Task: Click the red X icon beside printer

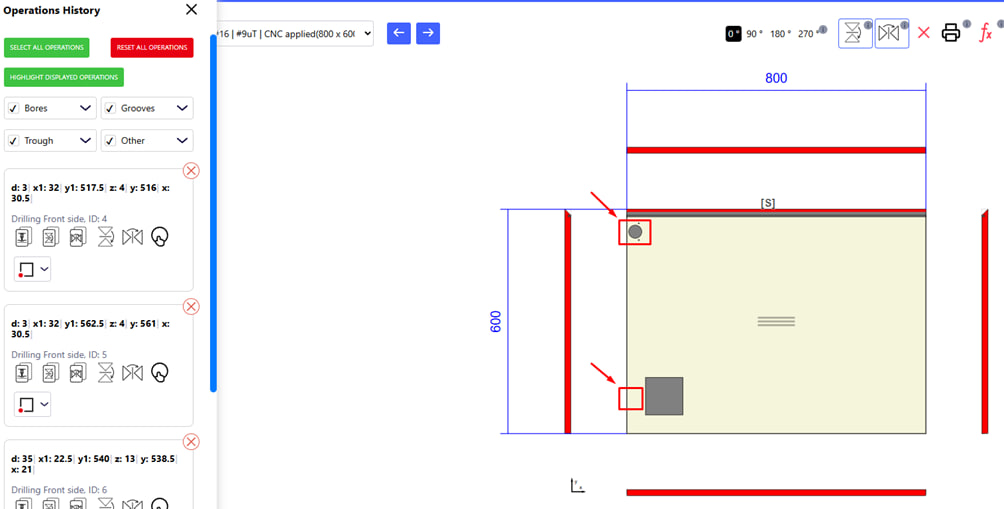Action: 923,33
